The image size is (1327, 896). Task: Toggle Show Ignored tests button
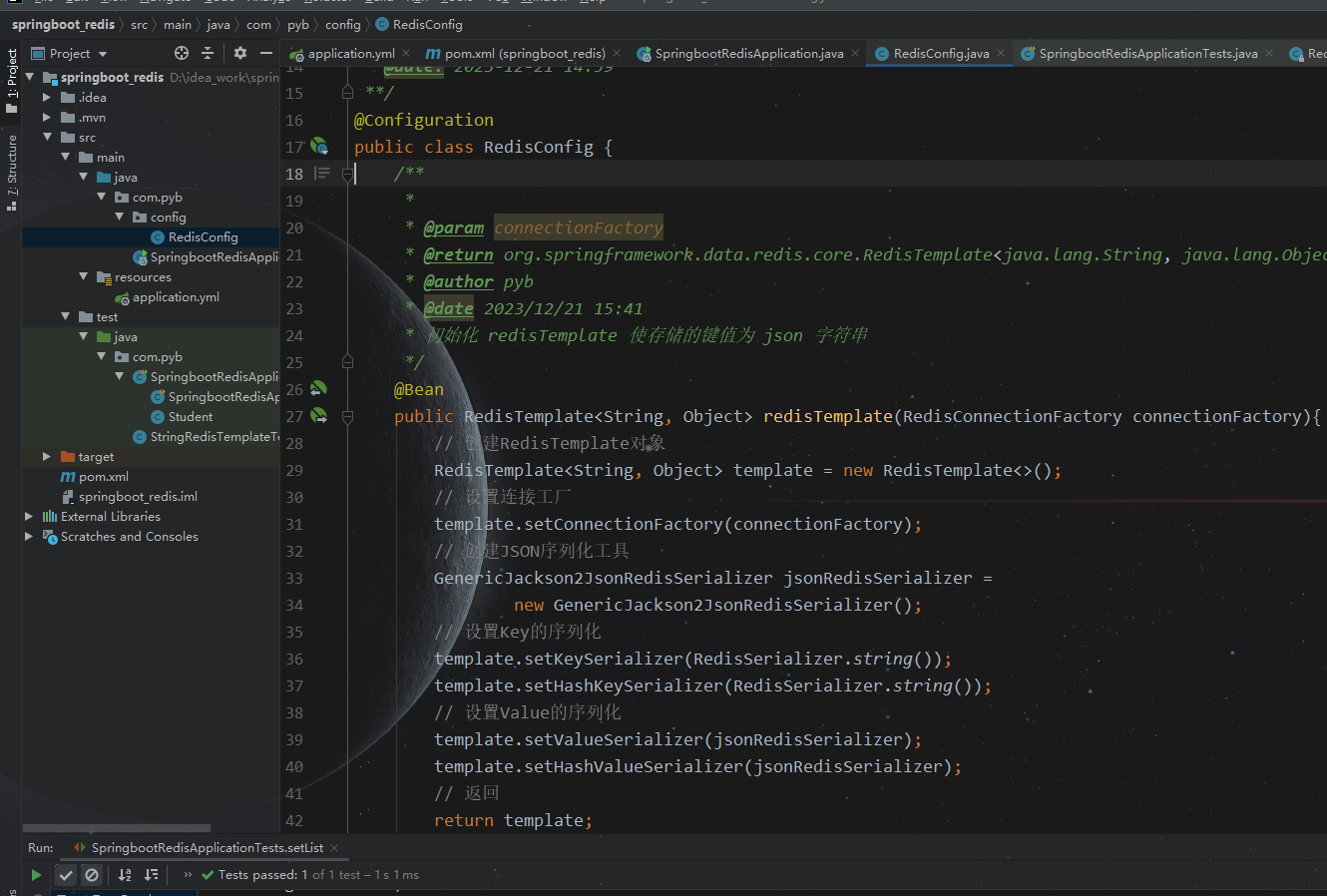[92, 875]
